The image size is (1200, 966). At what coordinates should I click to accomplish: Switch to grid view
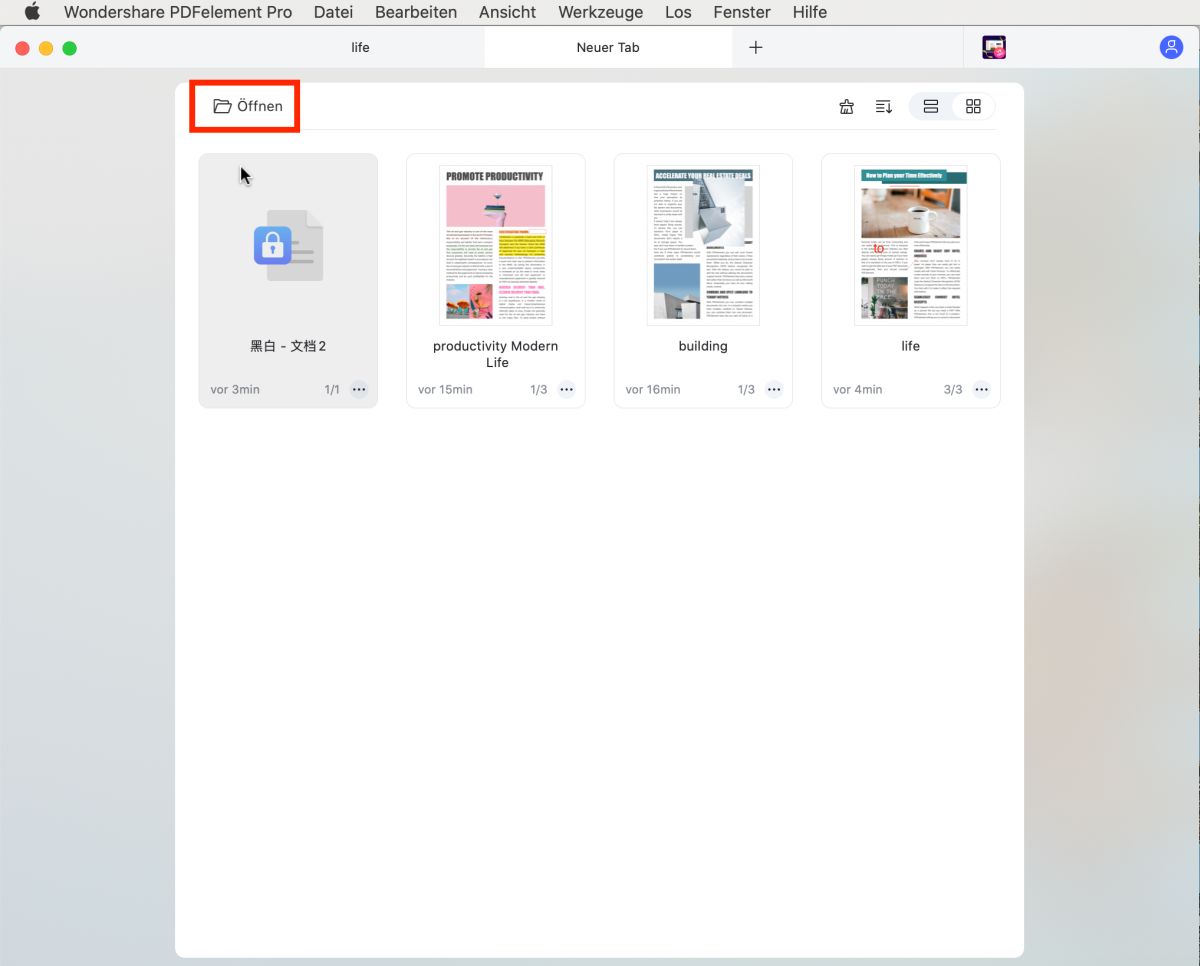tap(973, 105)
